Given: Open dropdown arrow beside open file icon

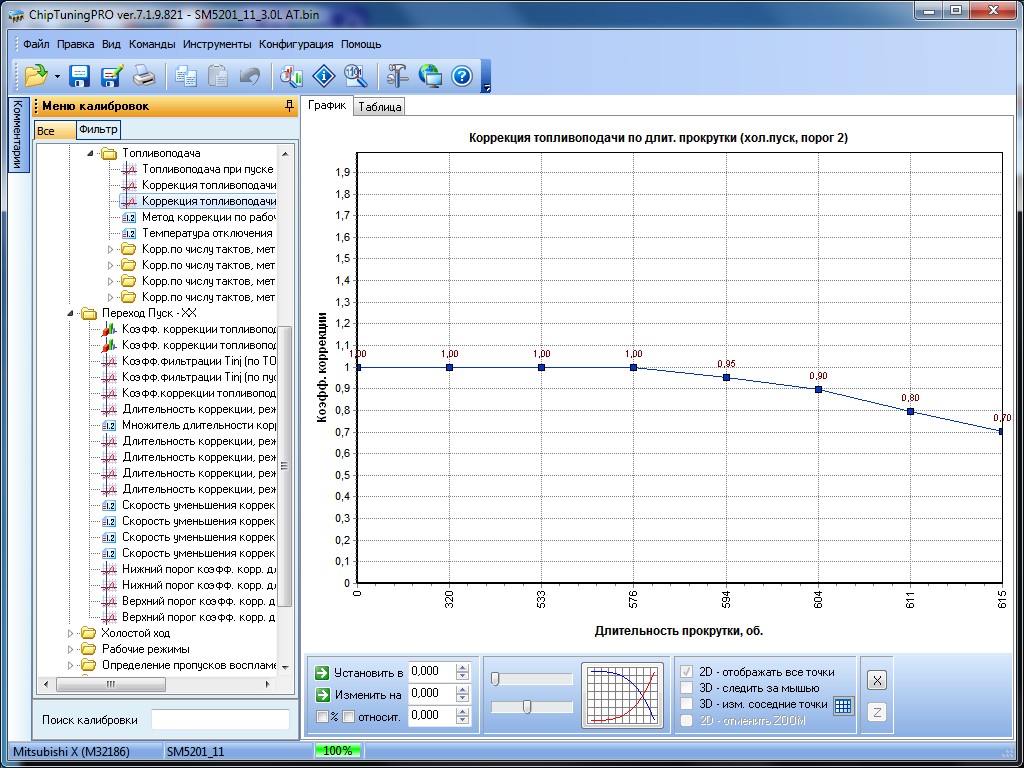Looking at the screenshot, I should tap(57, 77).
